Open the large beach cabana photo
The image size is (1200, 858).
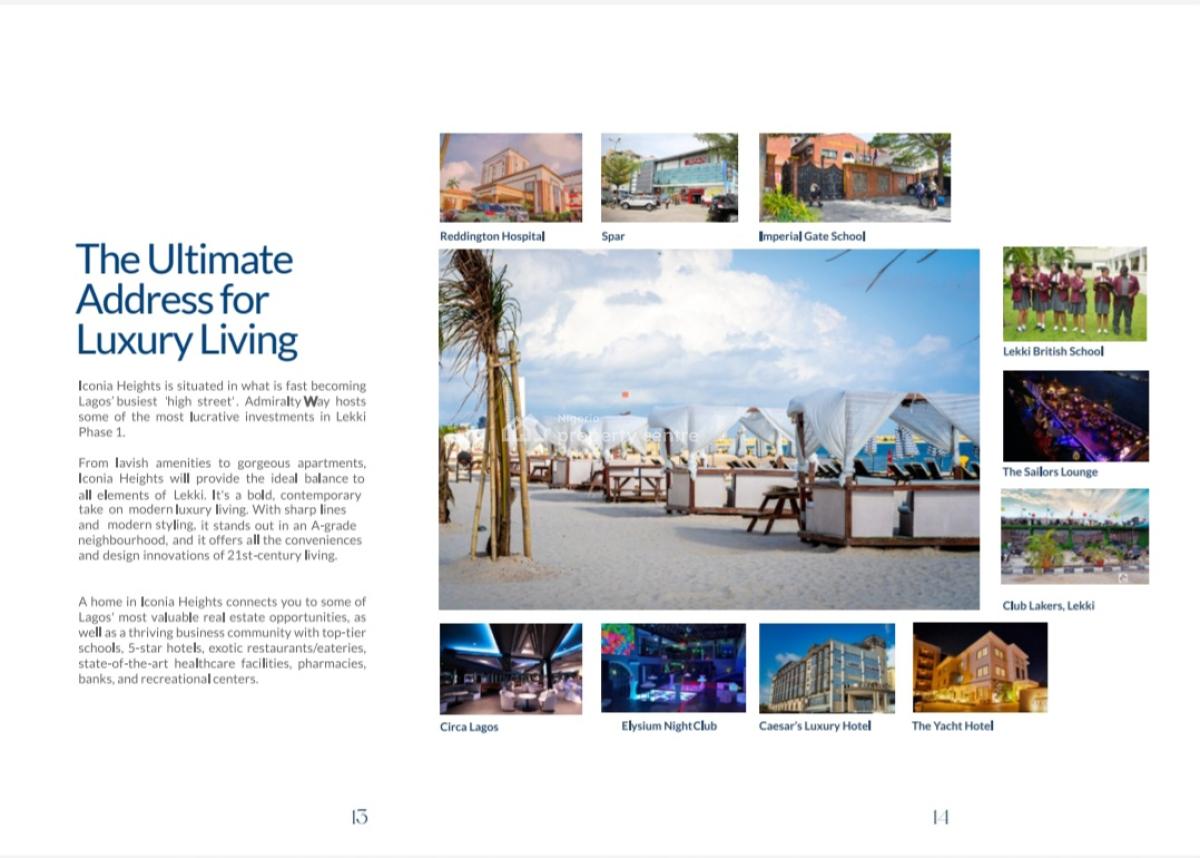click(x=709, y=429)
